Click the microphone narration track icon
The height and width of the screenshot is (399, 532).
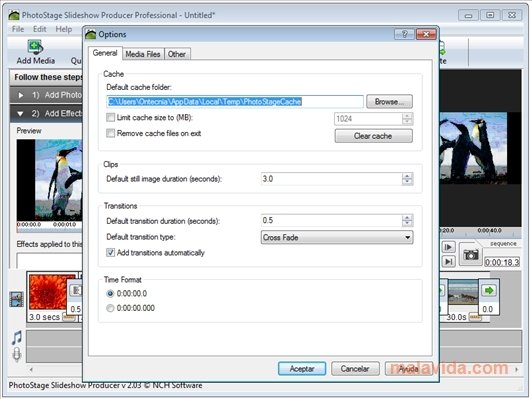coord(17,354)
